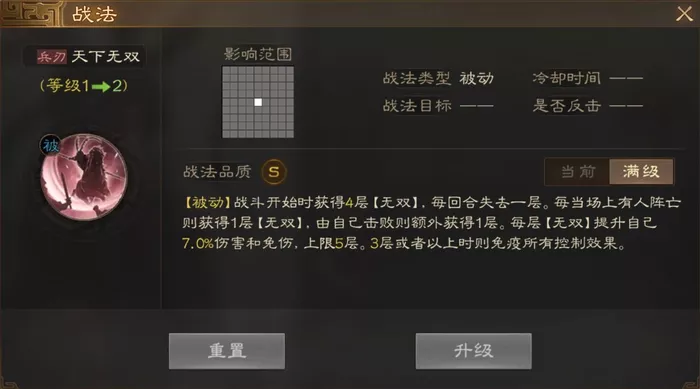Click the 冷却时间 cooldown field

tap(588, 78)
